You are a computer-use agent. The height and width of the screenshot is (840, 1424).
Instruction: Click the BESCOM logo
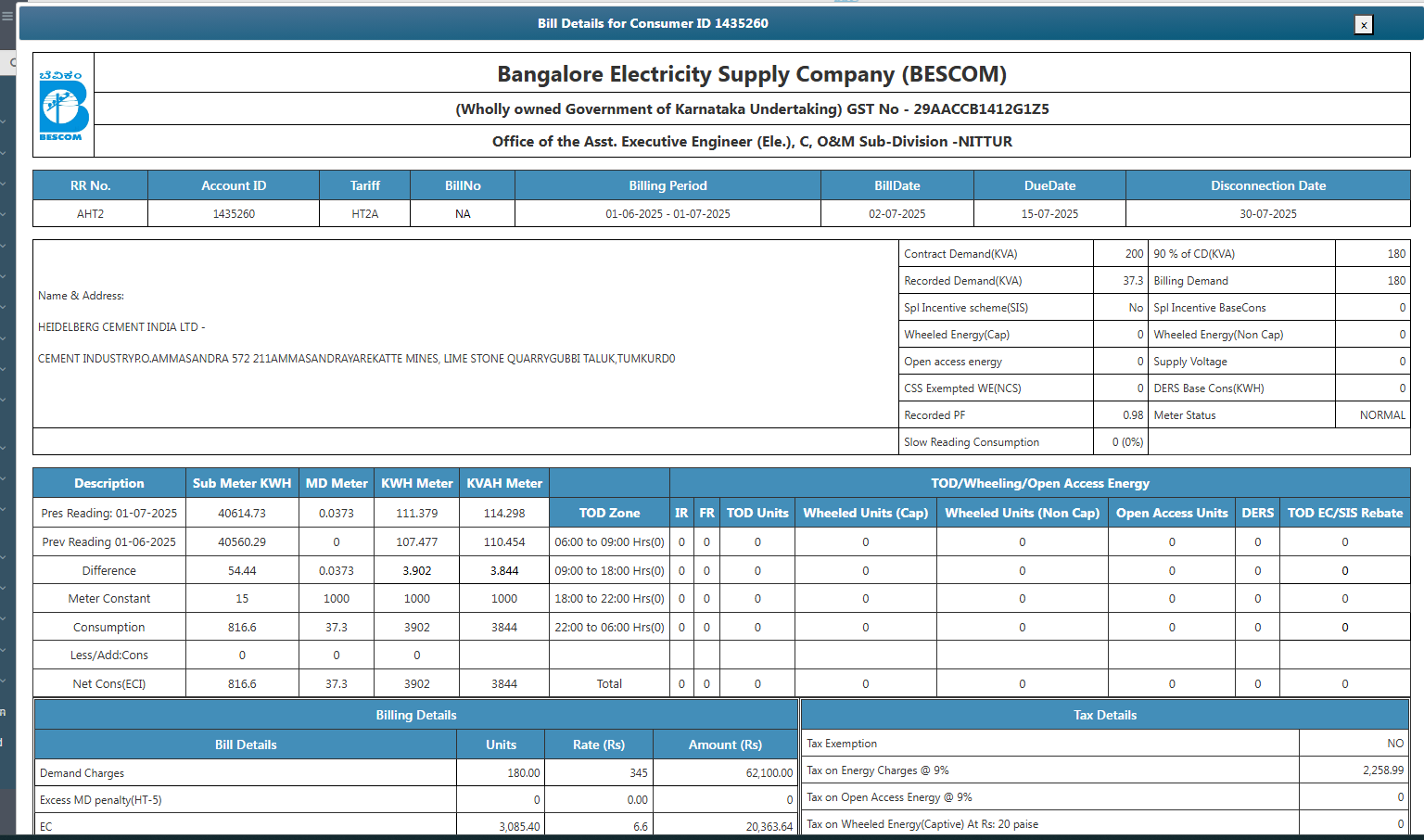coord(63,105)
